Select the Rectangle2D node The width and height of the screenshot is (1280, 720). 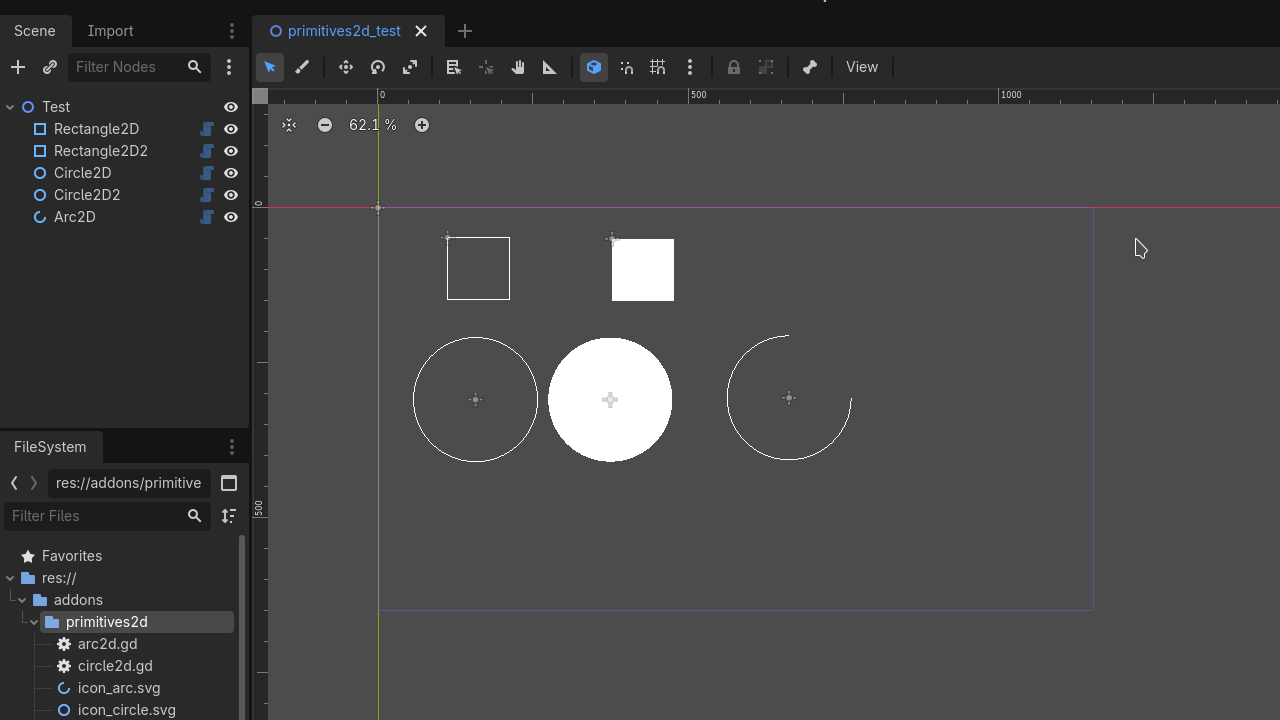click(x=96, y=129)
